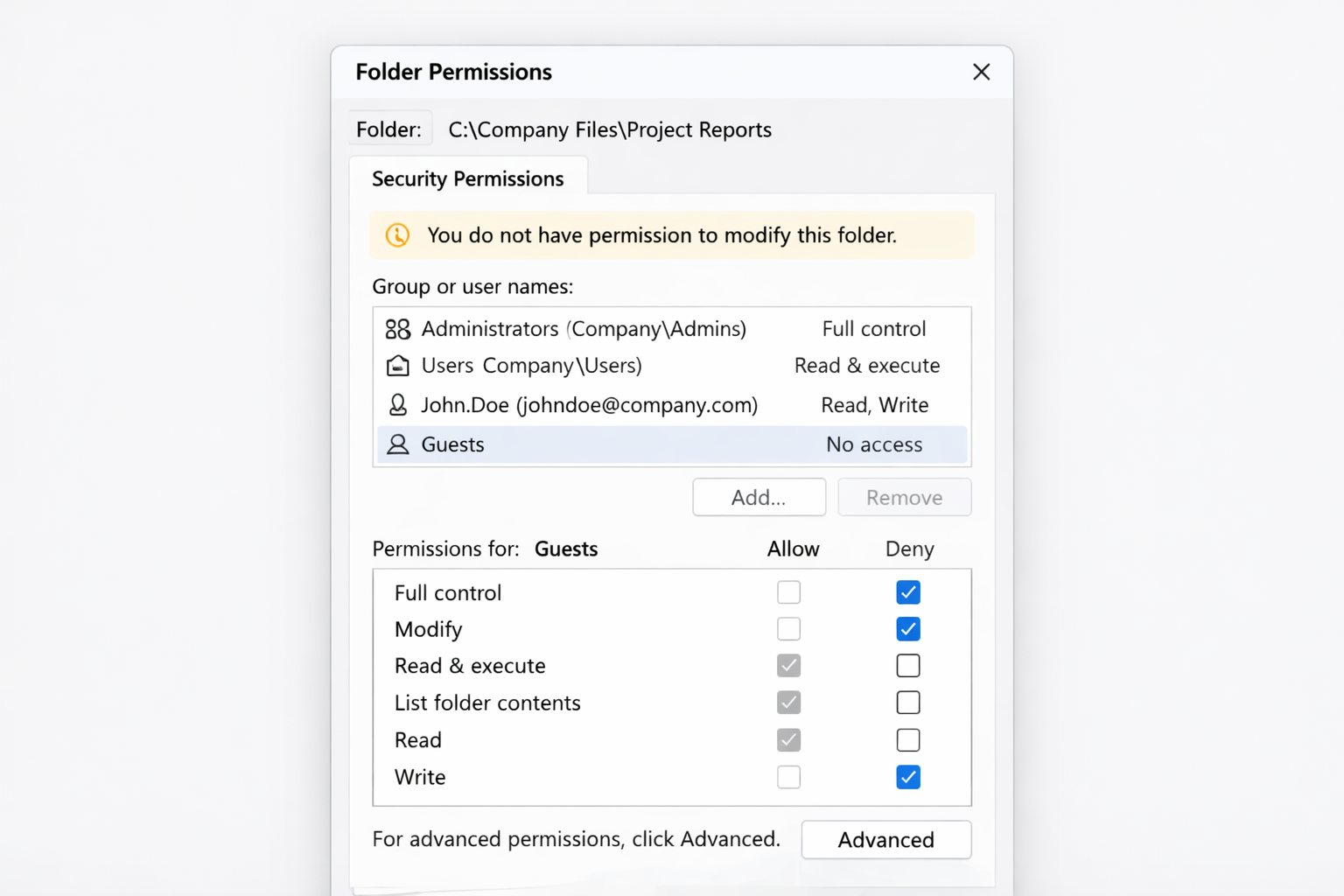
Task: Click the Users group icon
Action: [x=397, y=366]
